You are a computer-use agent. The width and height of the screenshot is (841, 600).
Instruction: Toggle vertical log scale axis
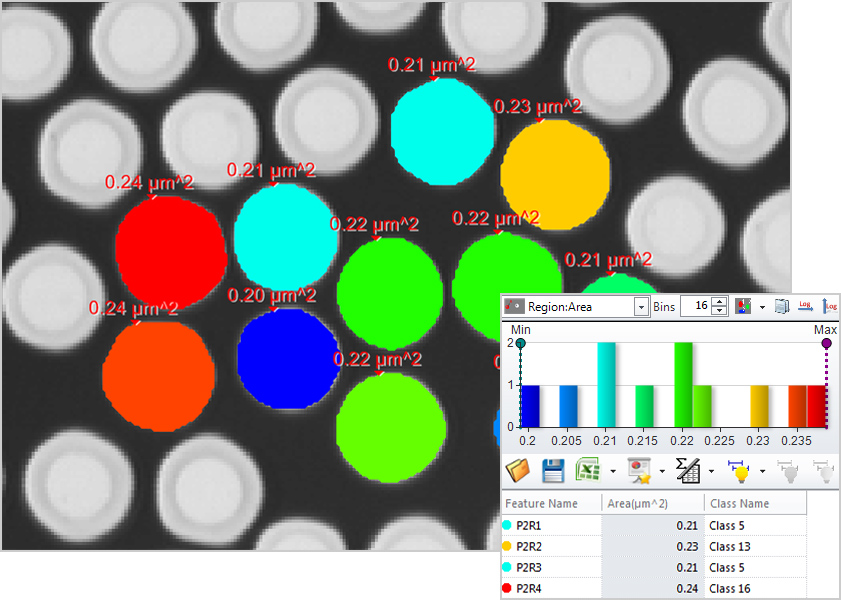[829, 306]
